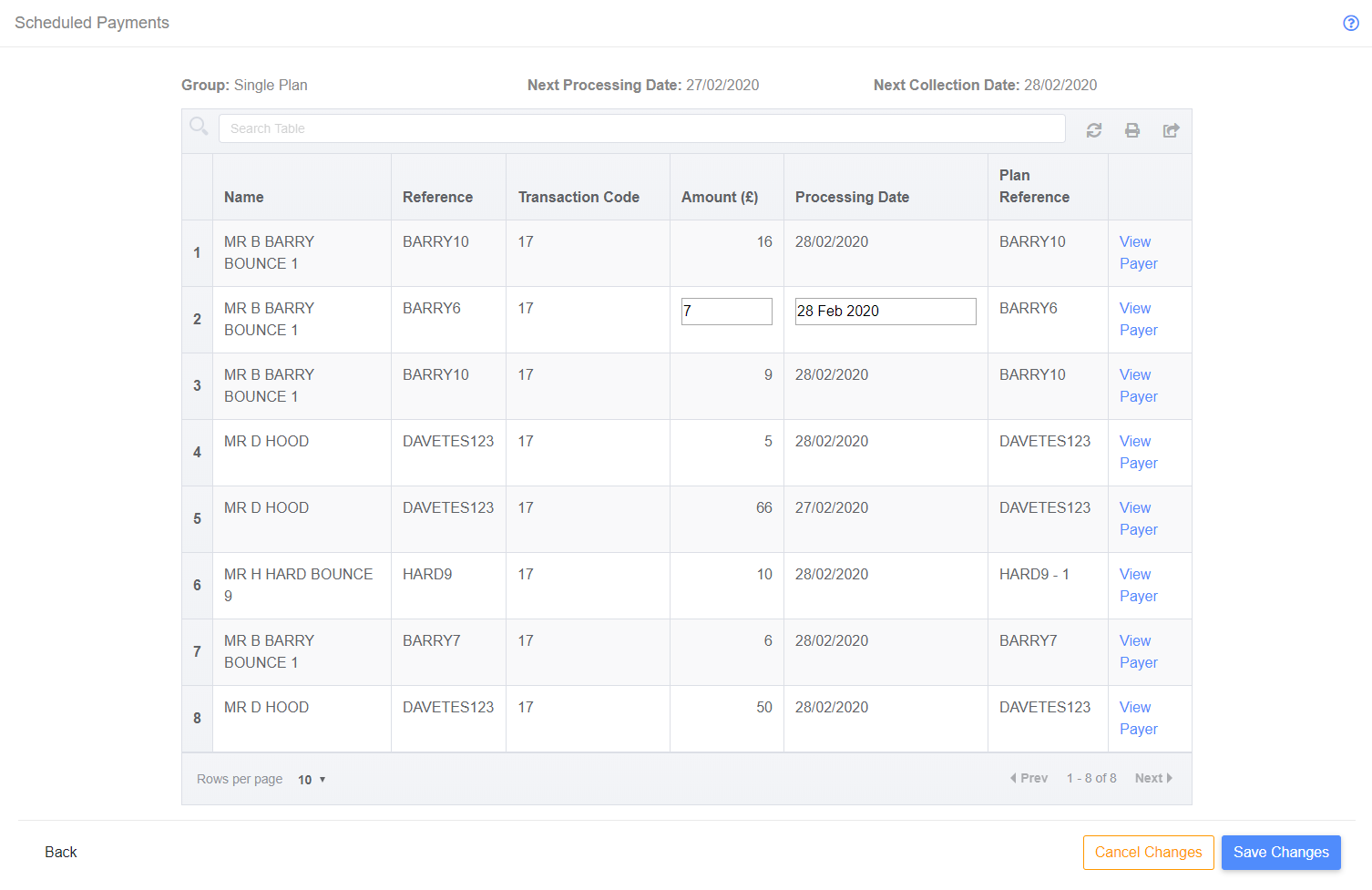Click Group: Single Plan label
Viewport: 1372px width, 890px height.
244,85
